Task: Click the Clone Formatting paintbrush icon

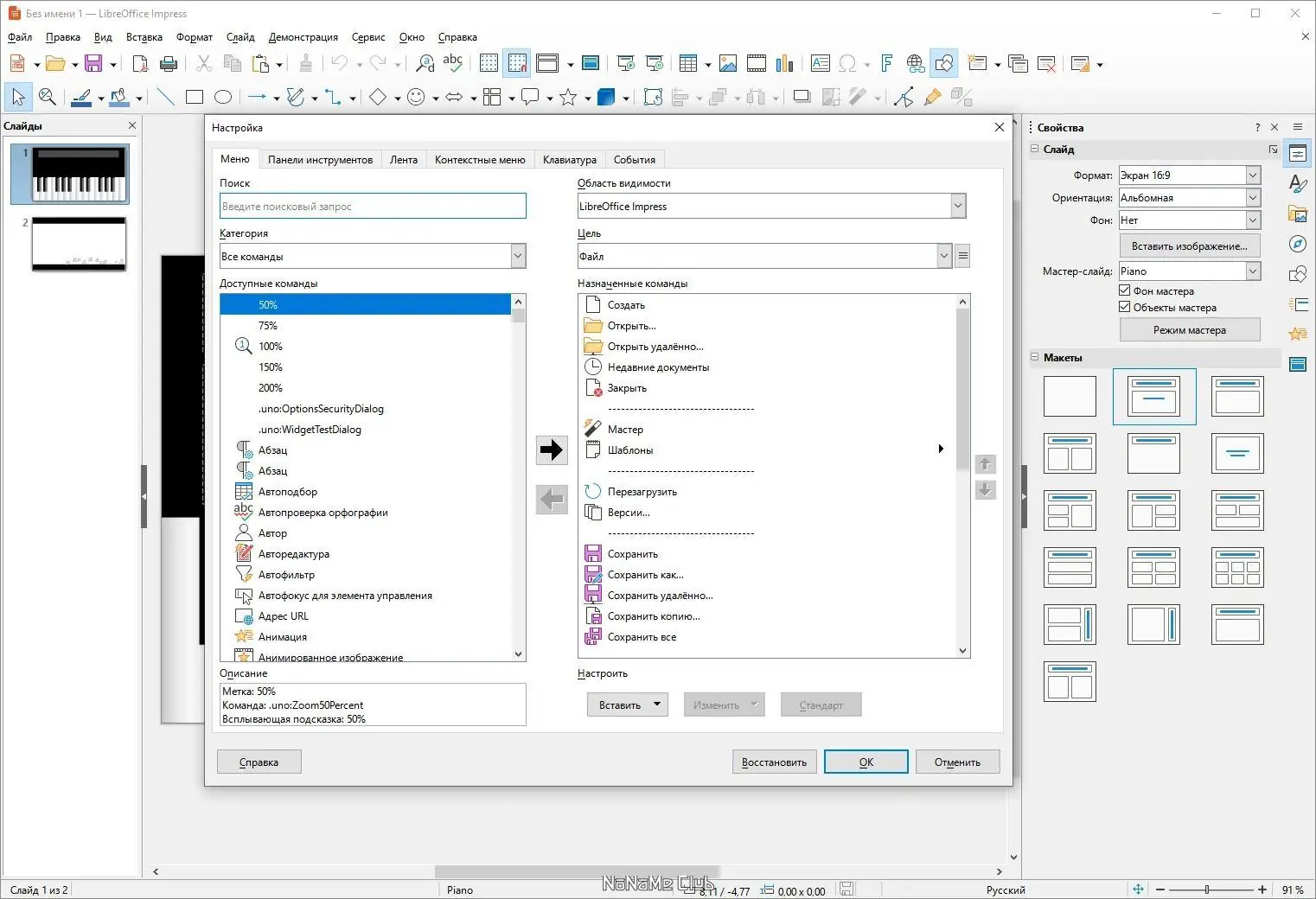Action: coord(305,63)
